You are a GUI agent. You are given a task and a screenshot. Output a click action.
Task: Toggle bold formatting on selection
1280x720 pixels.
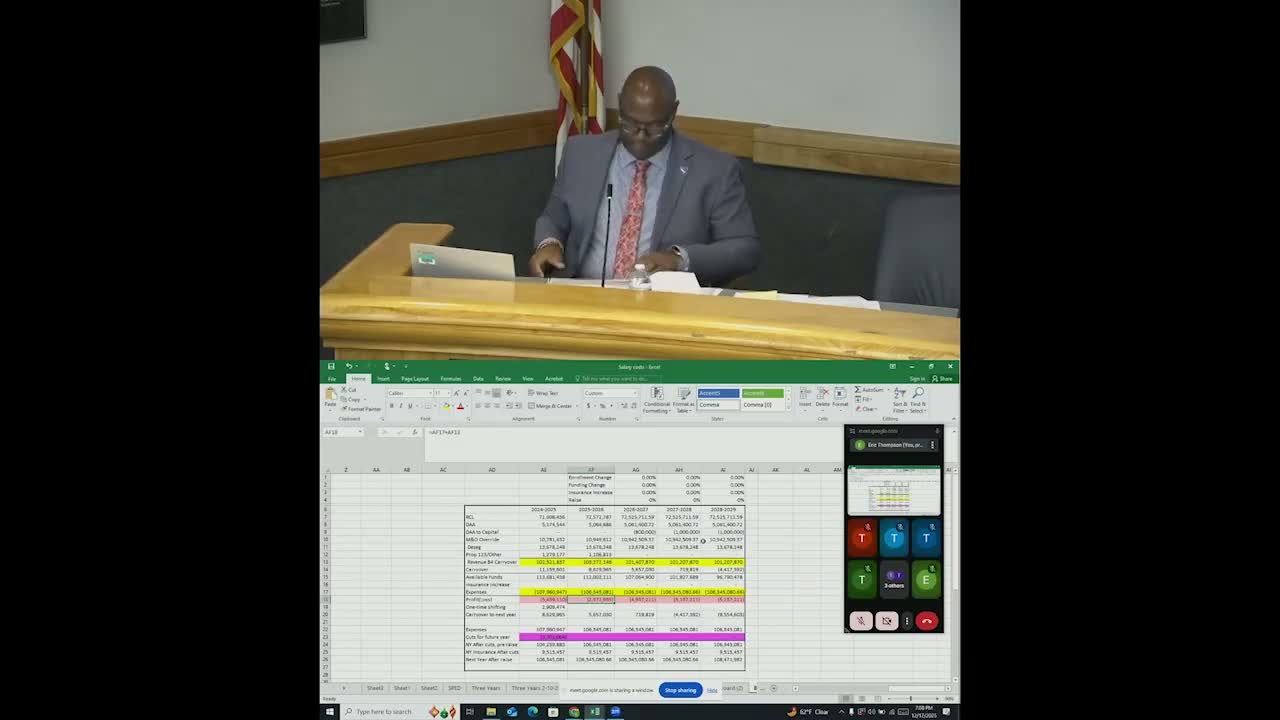pyautogui.click(x=392, y=406)
